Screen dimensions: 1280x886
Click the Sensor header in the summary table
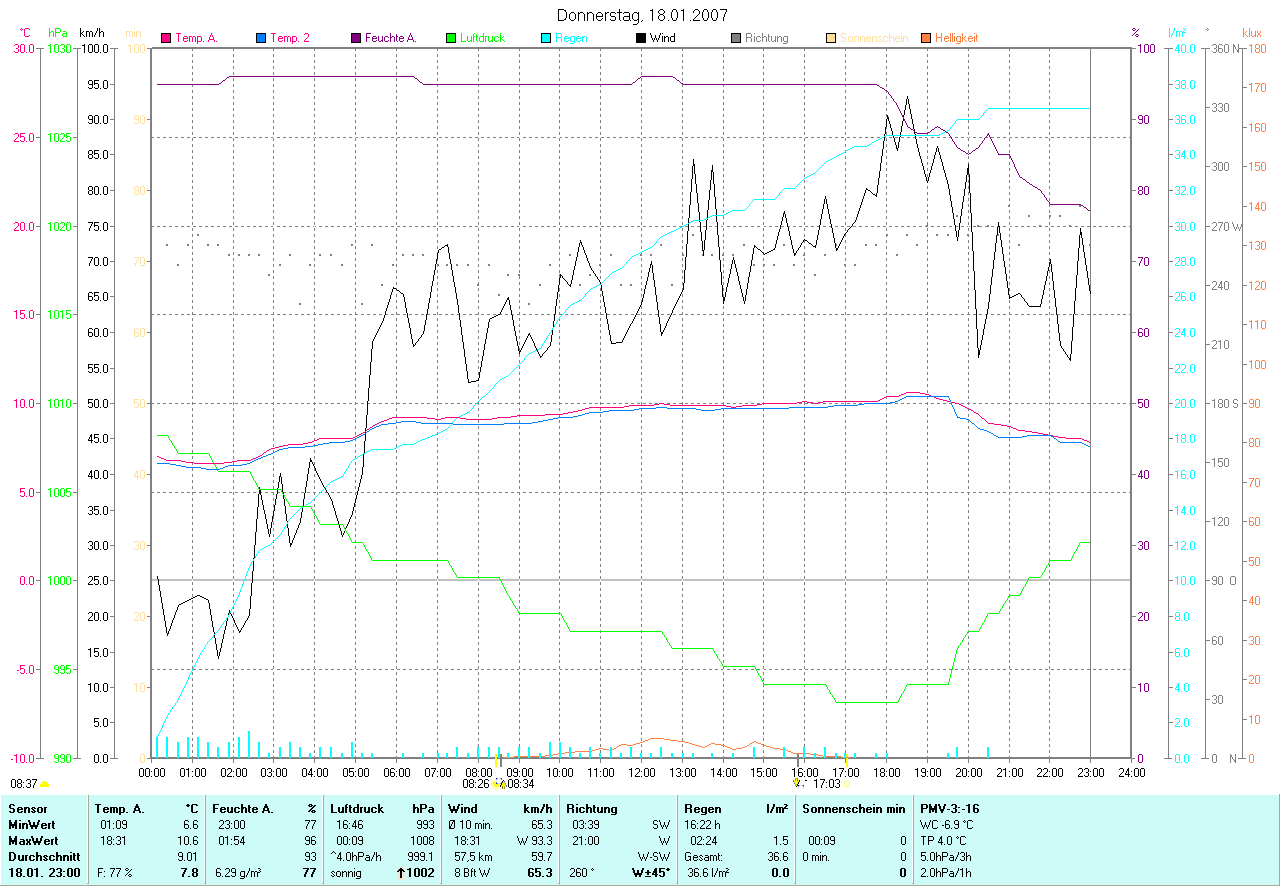pyautogui.click(x=28, y=808)
